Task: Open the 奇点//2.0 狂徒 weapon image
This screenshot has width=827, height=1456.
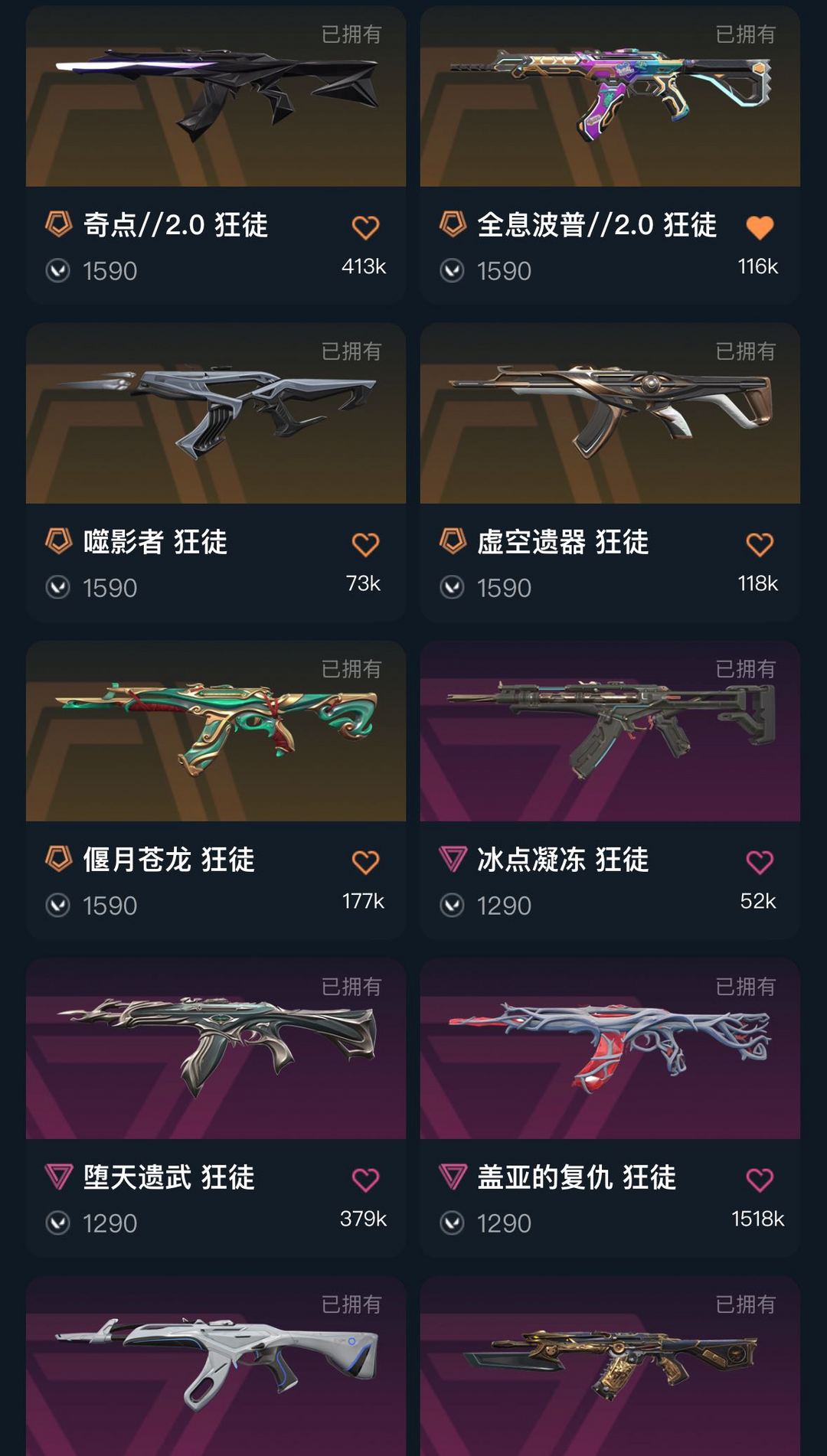Action: (x=216, y=96)
